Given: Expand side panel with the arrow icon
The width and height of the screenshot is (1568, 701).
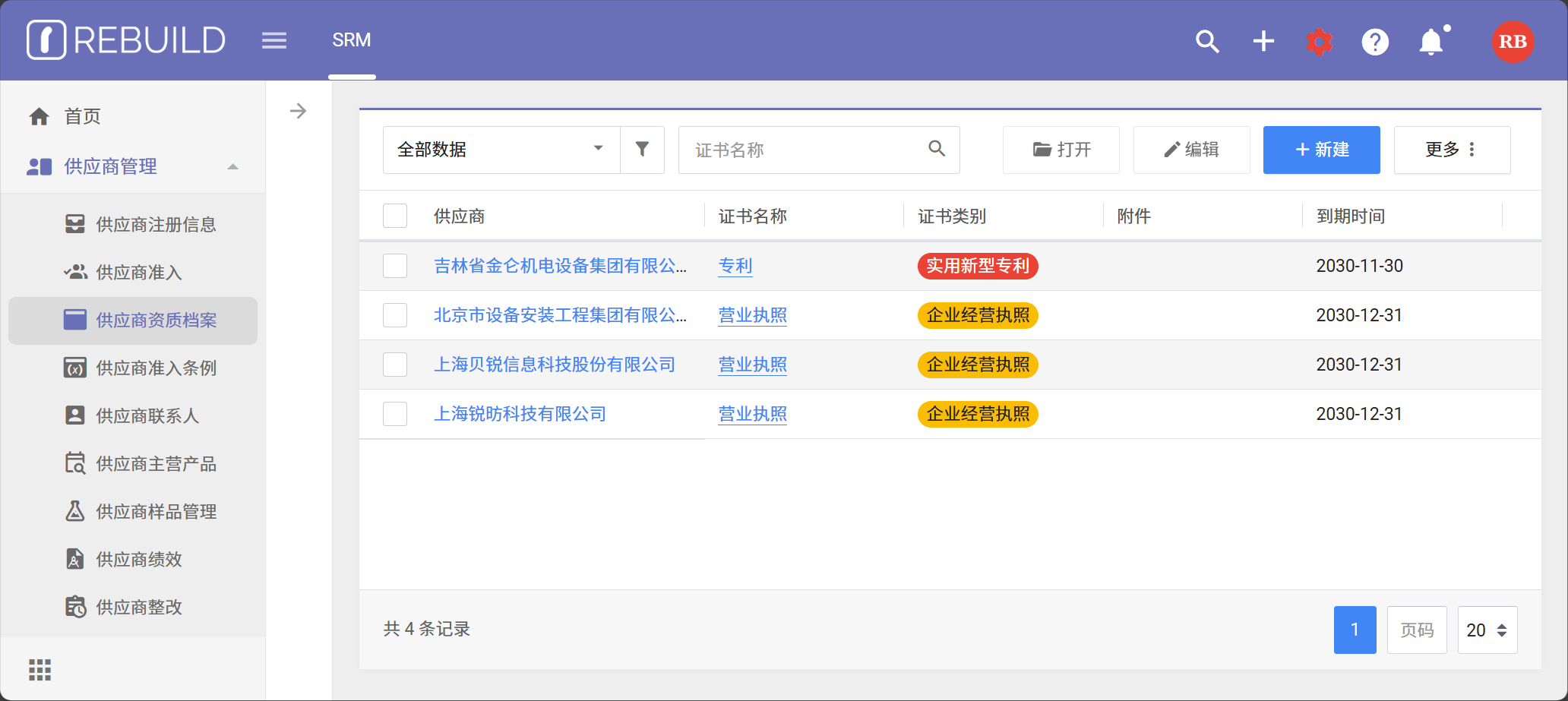Looking at the screenshot, I should [299, 112].
